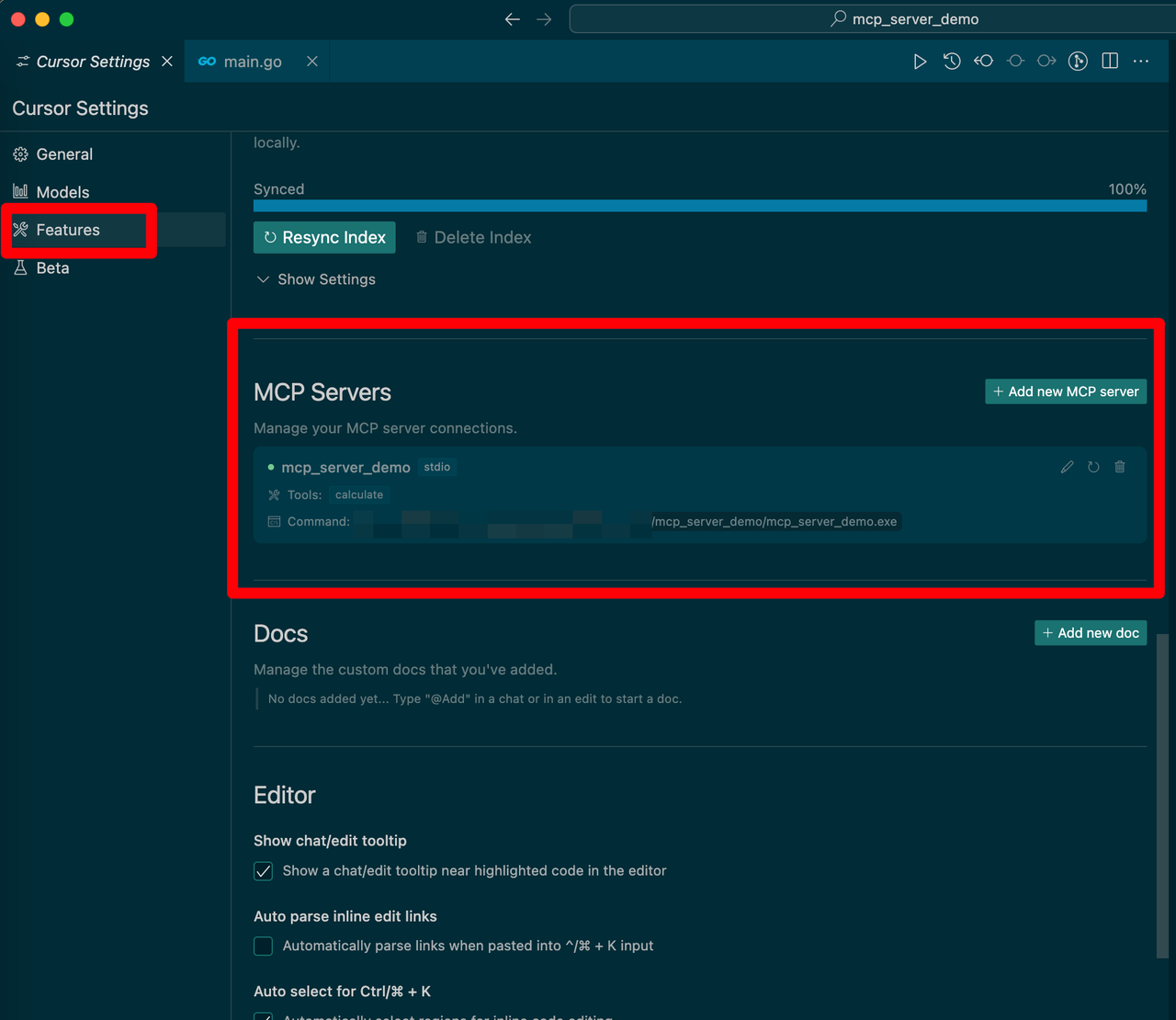Delete the mcp_server_demo server via trash icon

(1120, 467)
